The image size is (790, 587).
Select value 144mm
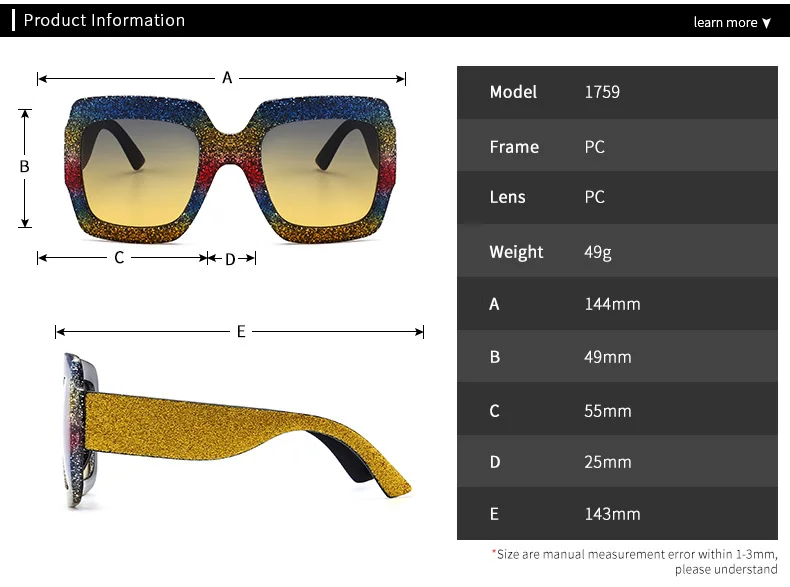click(x=612, y=304)
